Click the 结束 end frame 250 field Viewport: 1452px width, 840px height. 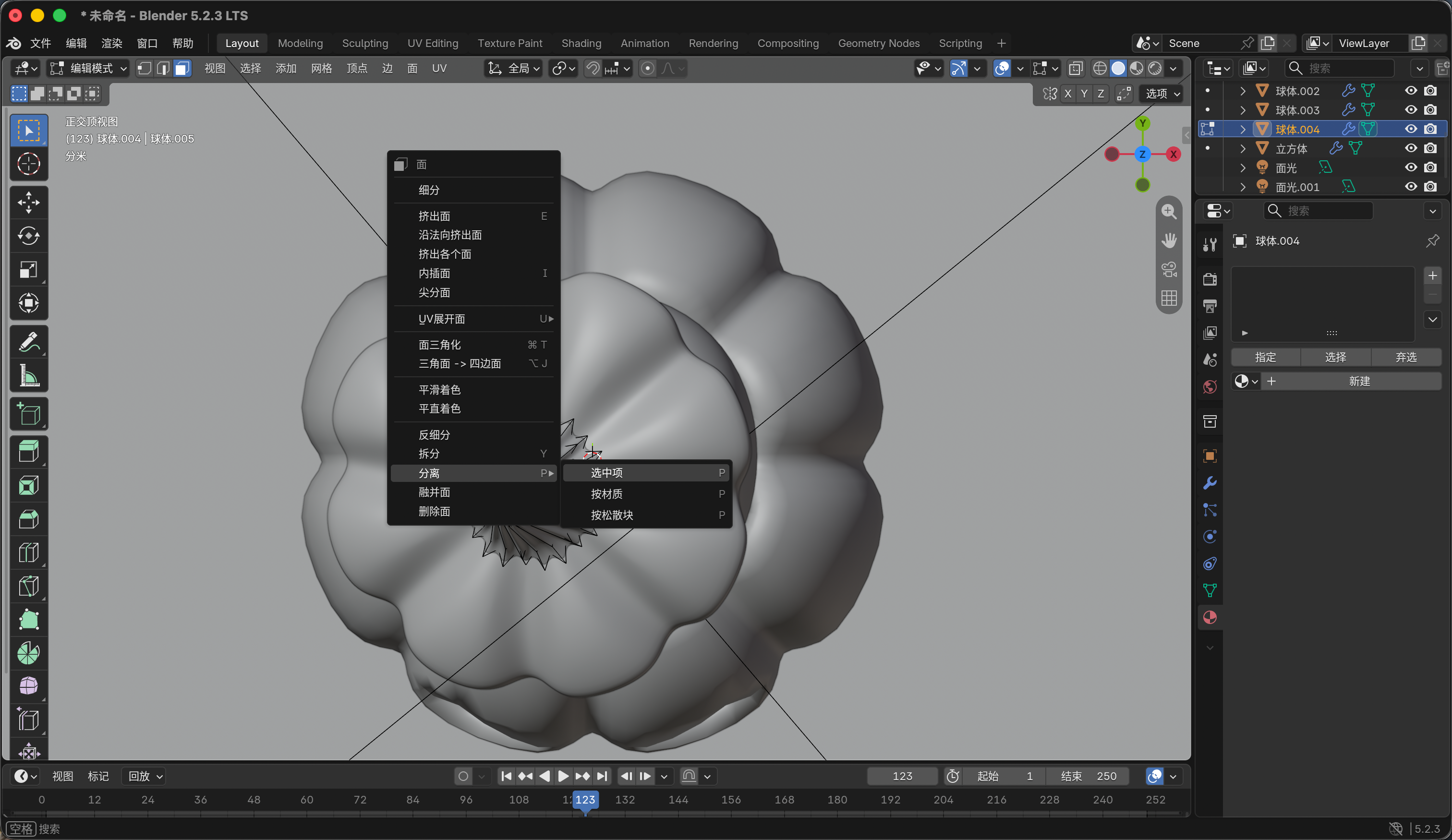(1088, 776)
